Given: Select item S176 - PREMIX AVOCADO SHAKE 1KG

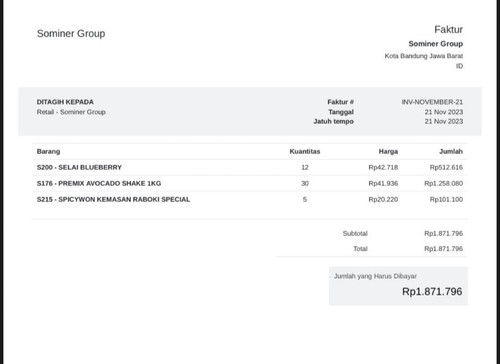Looking at the screenshot, I should [x=99, y=183].
